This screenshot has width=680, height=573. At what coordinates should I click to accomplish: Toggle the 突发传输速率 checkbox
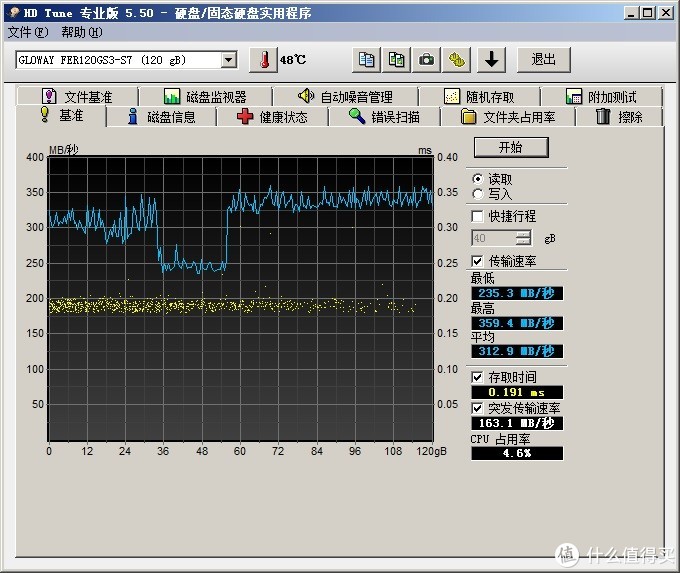click(477, 408)
